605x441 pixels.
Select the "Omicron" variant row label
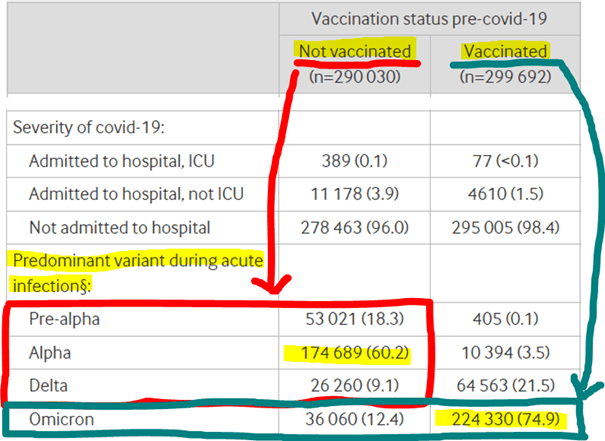[x=61, y=419]
